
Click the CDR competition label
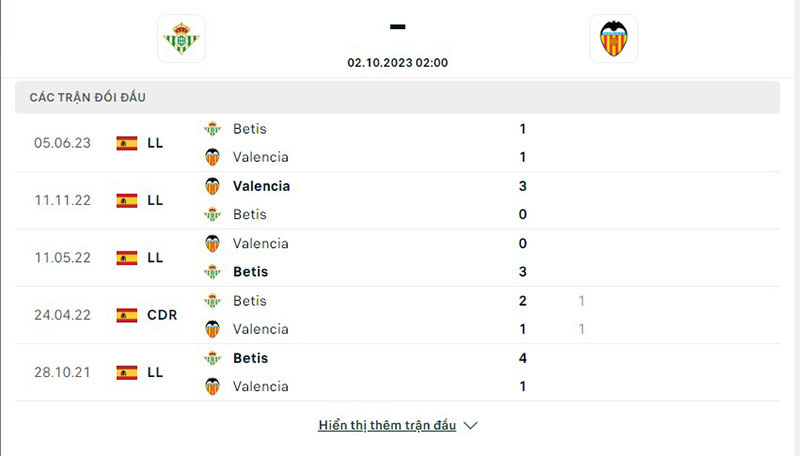pos(161,315)
